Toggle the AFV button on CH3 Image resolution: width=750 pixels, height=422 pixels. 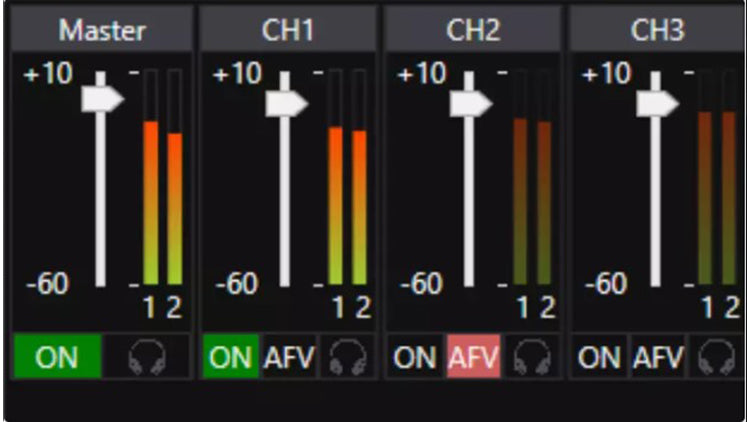coord(658,358)
